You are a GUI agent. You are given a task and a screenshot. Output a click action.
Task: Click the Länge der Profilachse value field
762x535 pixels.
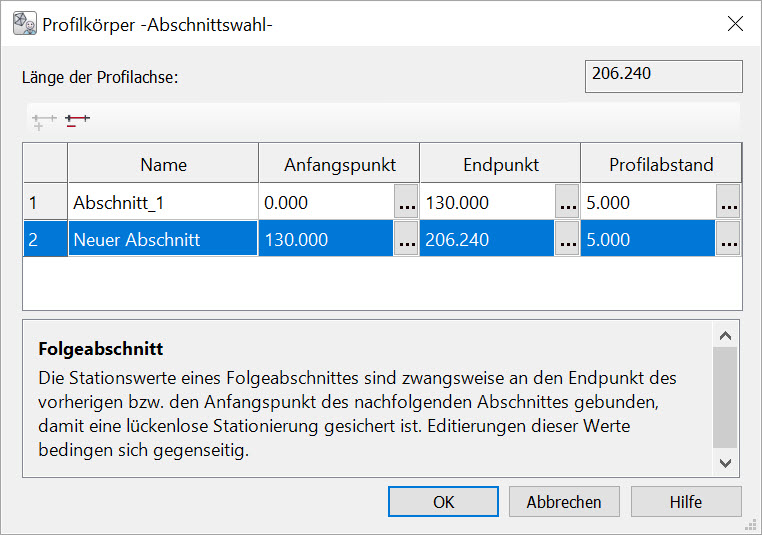663,76
